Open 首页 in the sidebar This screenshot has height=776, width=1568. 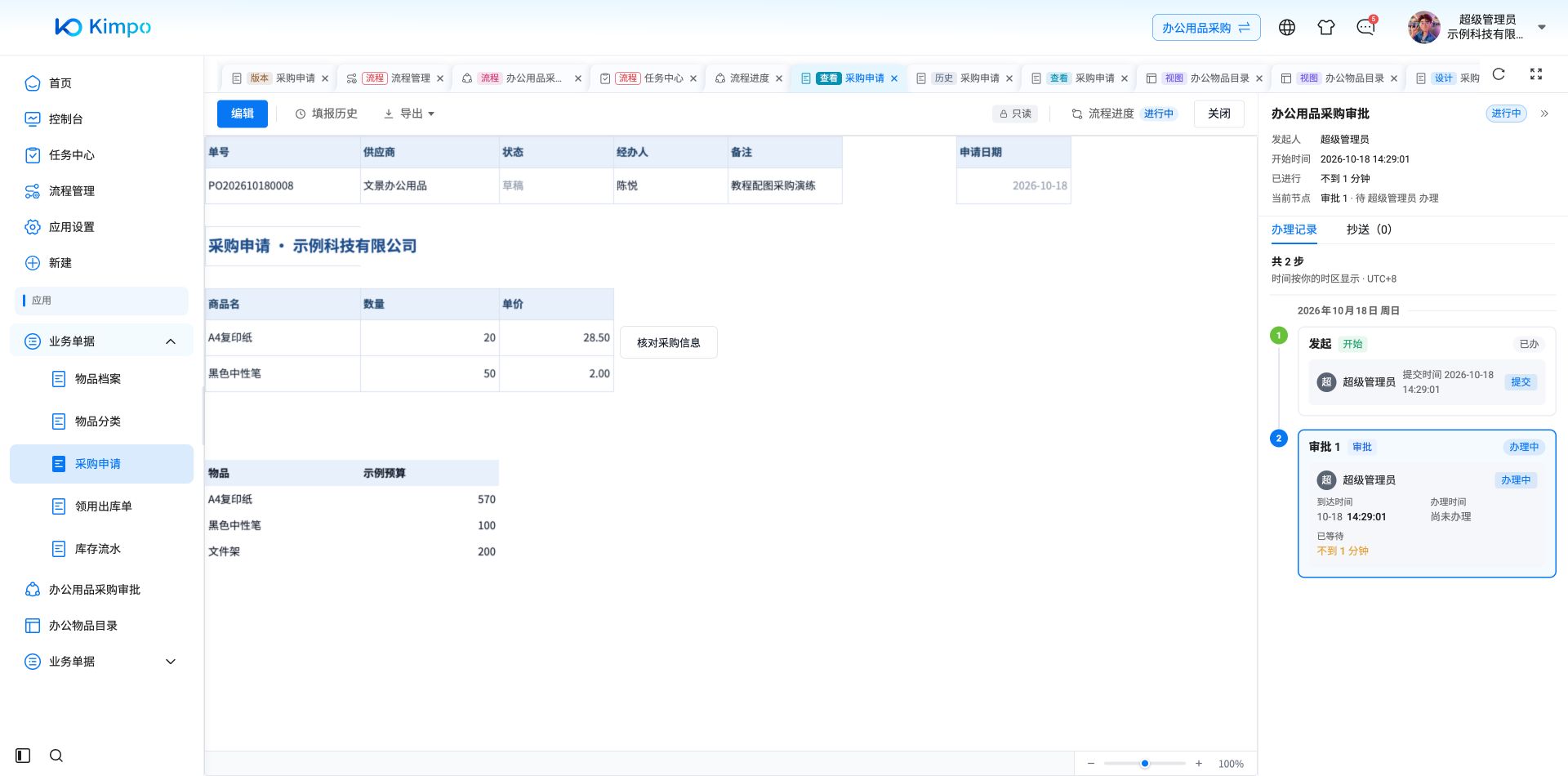pyautogui.click(x=101, y=83)
